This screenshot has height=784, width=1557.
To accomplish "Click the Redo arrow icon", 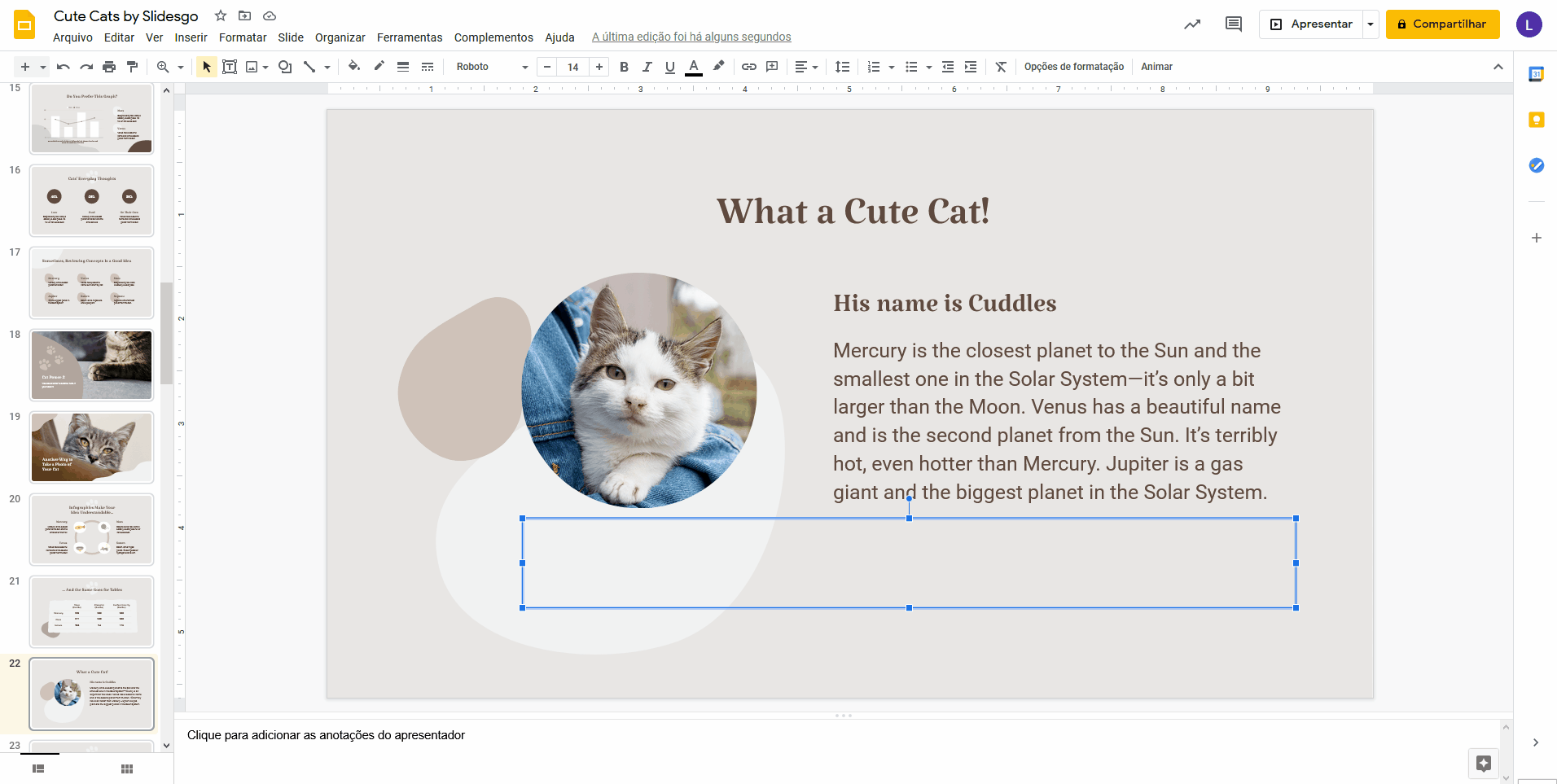I will [x=86, y=67].
